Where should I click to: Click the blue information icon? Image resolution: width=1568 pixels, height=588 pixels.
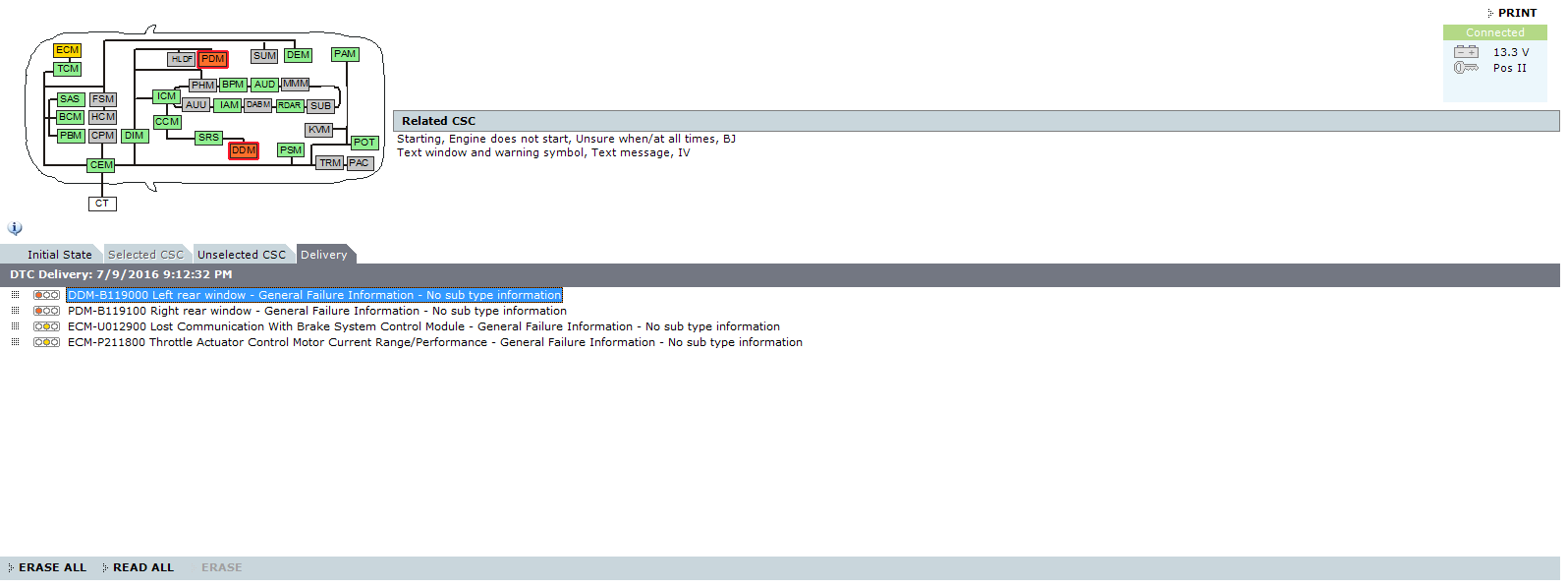click(15, 228)
